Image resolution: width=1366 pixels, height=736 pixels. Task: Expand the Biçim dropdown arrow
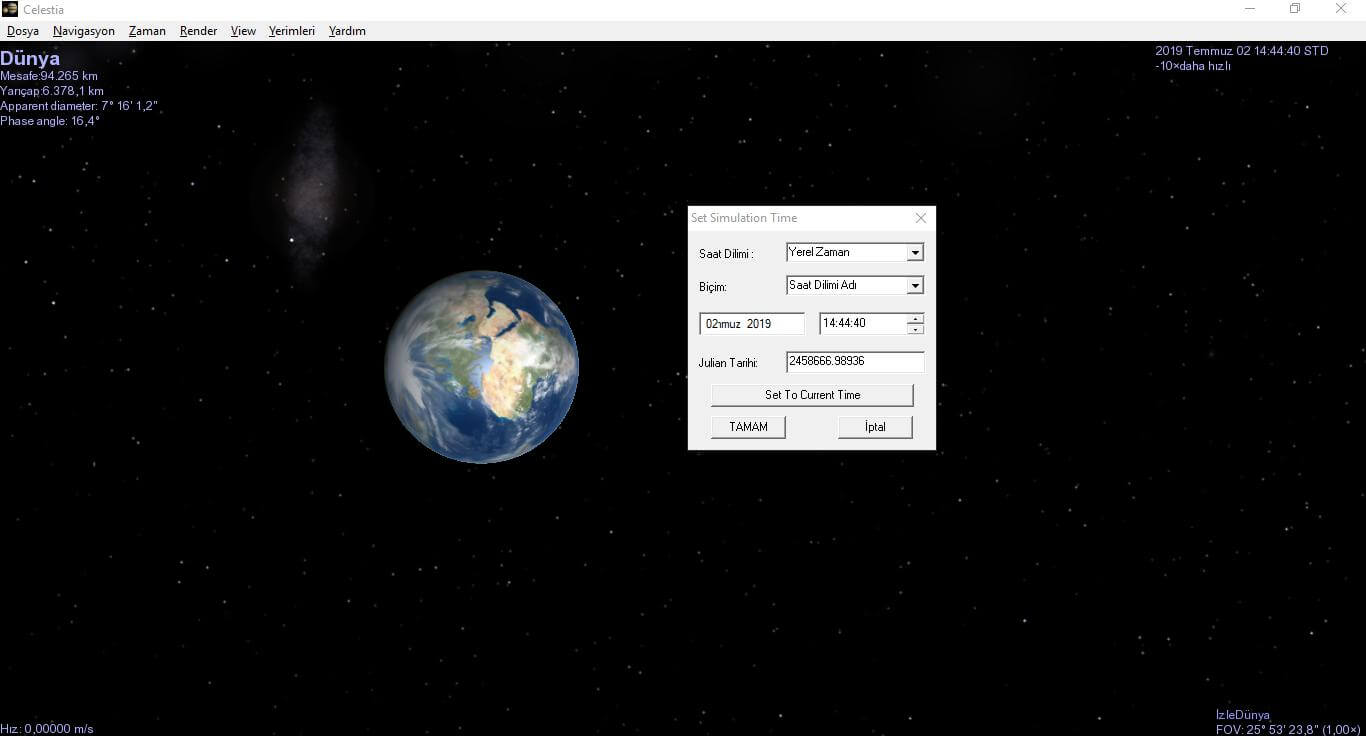coord(915,286)
